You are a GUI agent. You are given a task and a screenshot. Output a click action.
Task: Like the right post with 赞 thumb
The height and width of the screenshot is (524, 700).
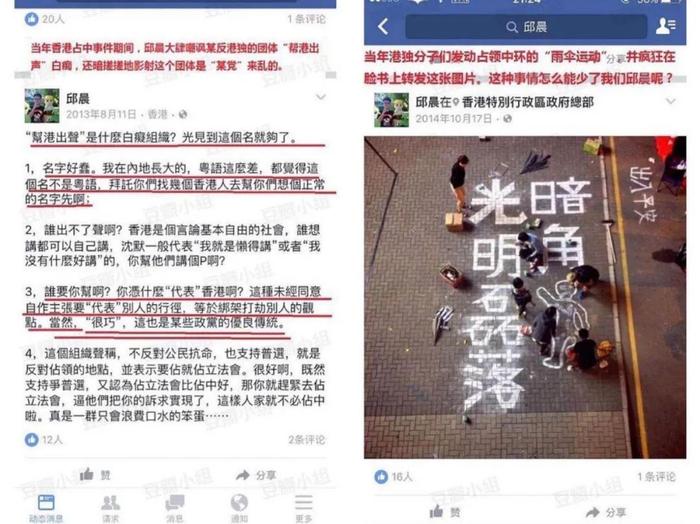[x=444, y=512]
